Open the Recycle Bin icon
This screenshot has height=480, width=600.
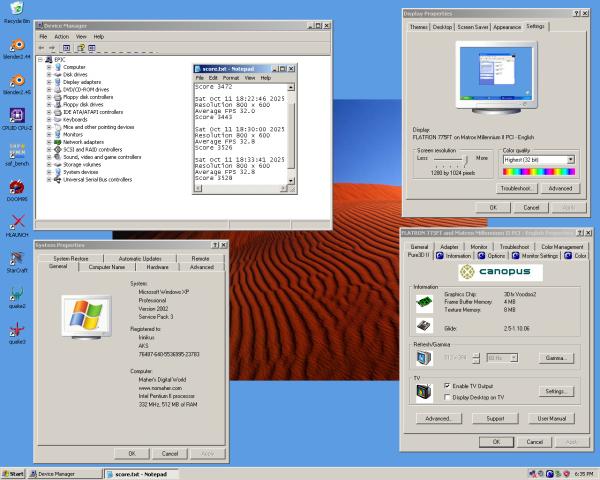click(x=16, y=10)
